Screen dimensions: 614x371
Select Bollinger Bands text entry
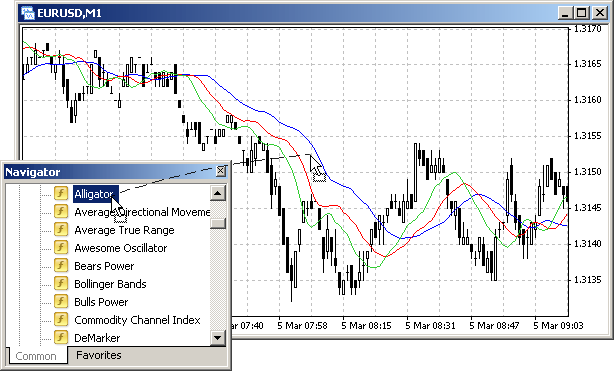point(110,284)
